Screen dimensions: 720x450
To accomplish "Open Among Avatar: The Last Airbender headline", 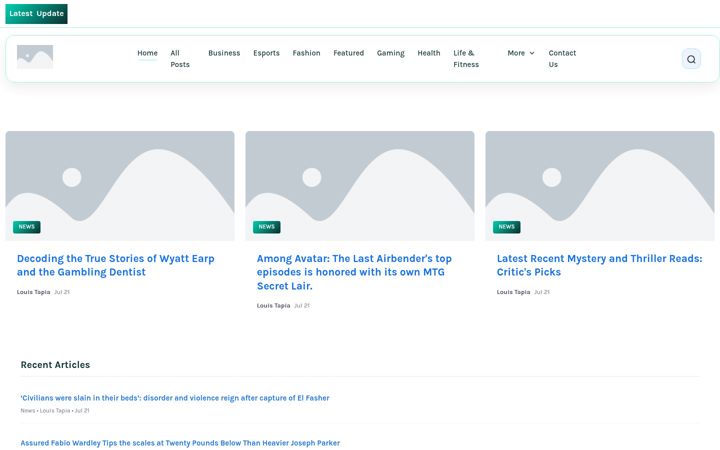I will coord(354,272).
